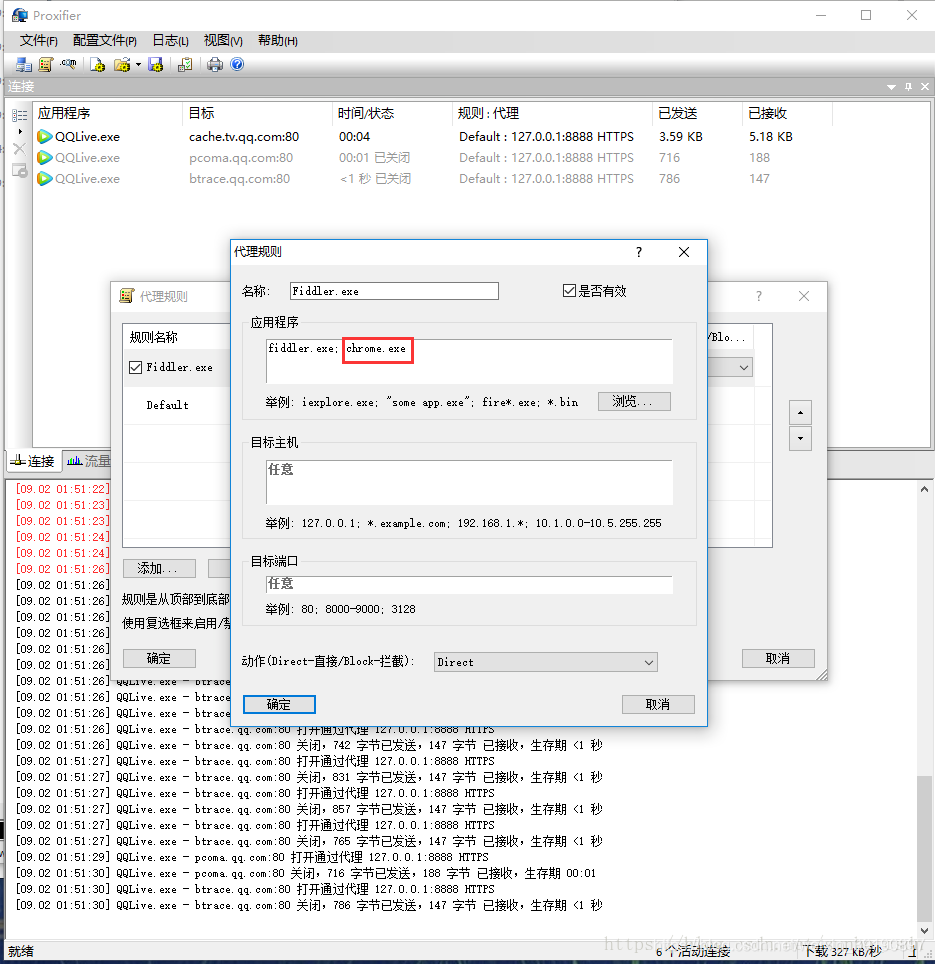Select the 连接 tab at panel bottom

click(x=32, y=461)
